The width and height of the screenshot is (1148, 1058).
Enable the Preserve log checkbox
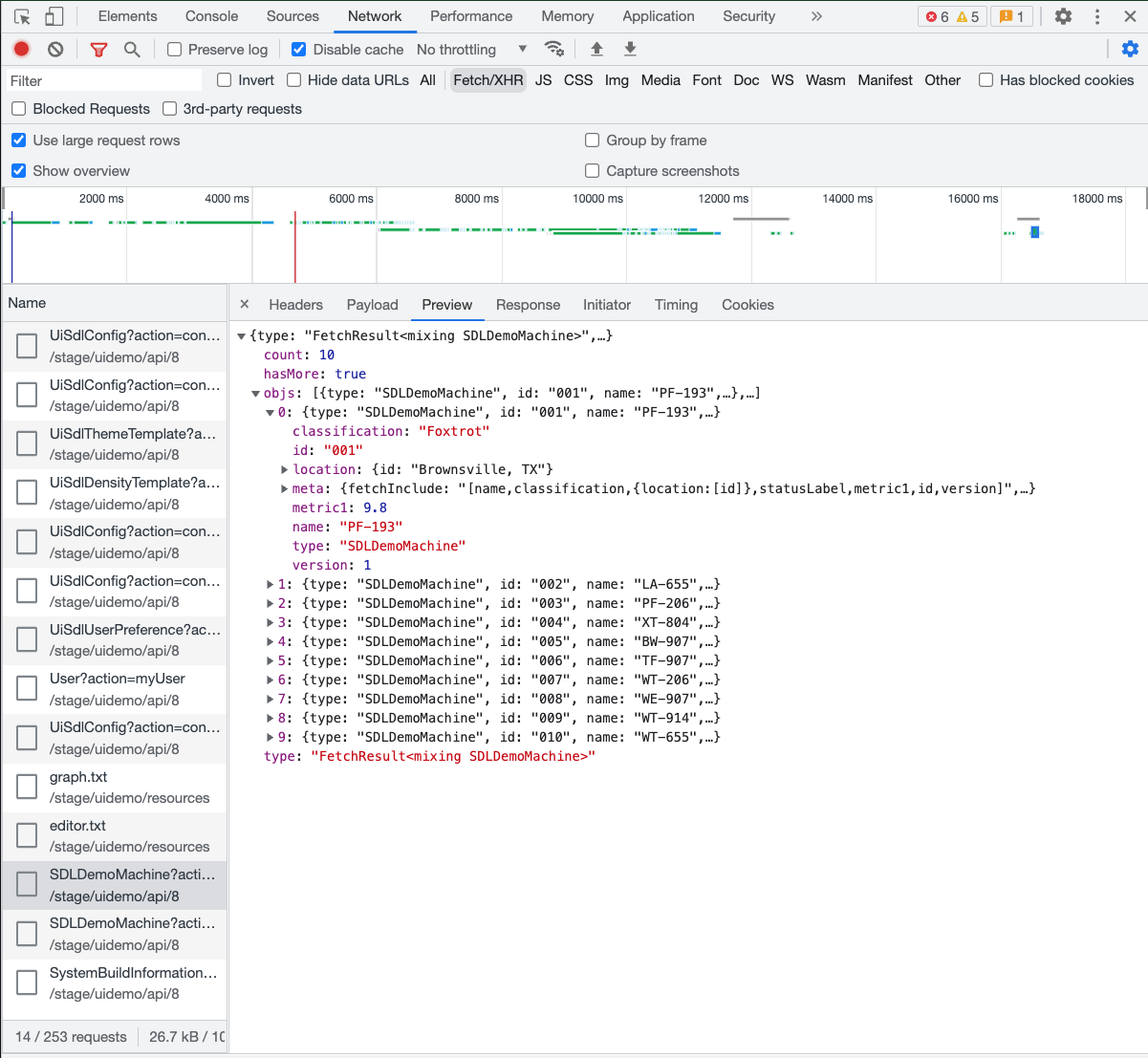pyautogui.click(x=175, y=50)
